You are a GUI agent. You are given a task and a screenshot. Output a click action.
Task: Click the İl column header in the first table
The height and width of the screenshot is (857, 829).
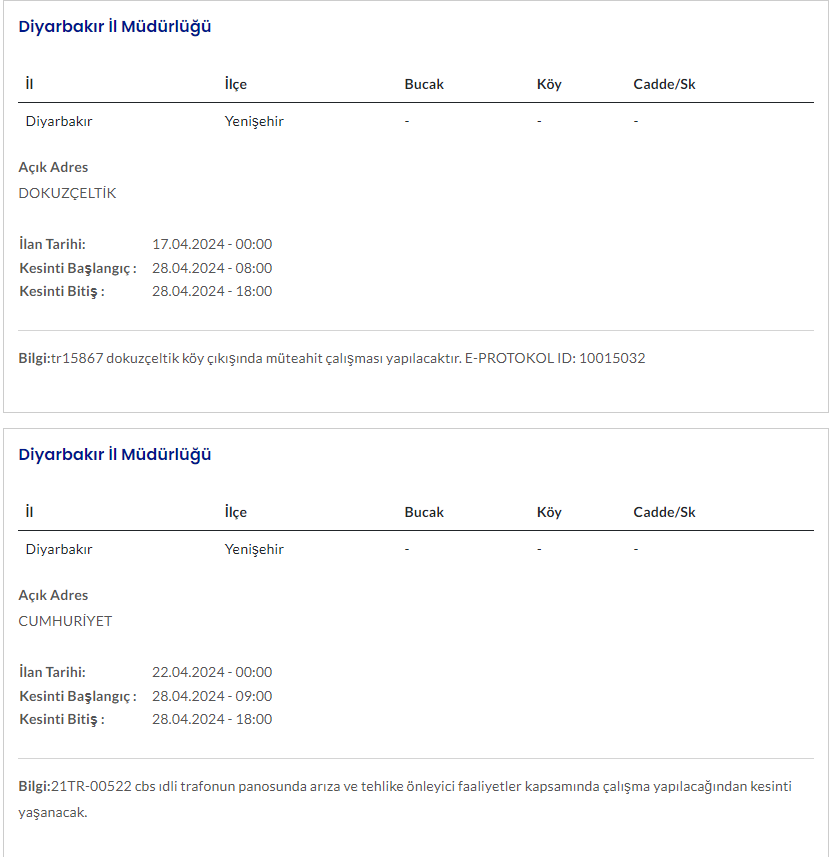(x=30, y=84)
